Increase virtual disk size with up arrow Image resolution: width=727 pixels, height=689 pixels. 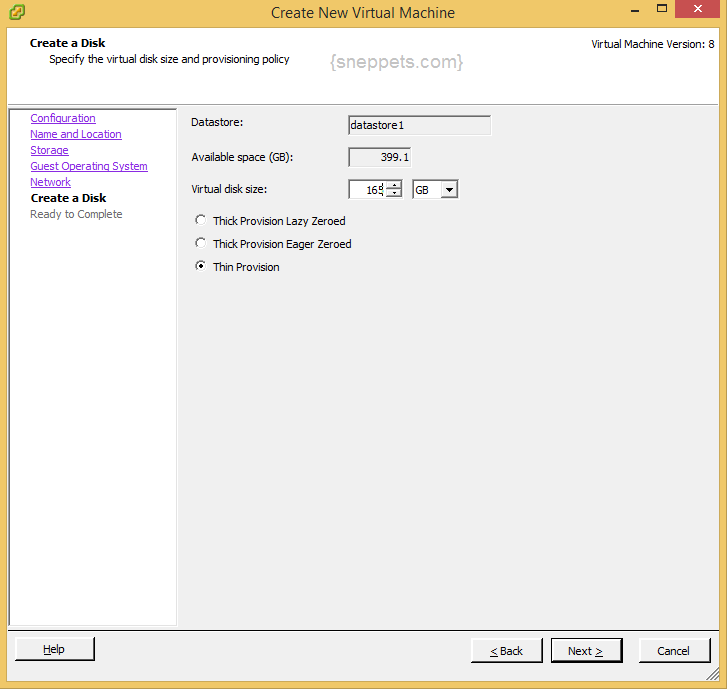click(x=394, y=185)
